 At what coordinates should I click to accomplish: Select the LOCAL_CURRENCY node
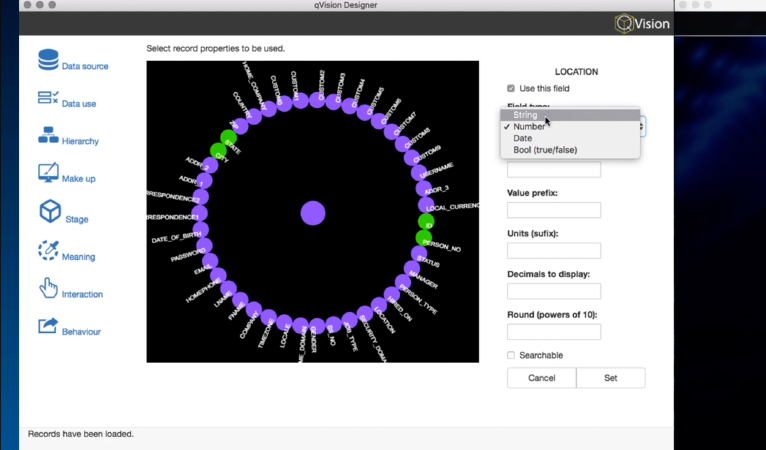click(x=426, y=205)
